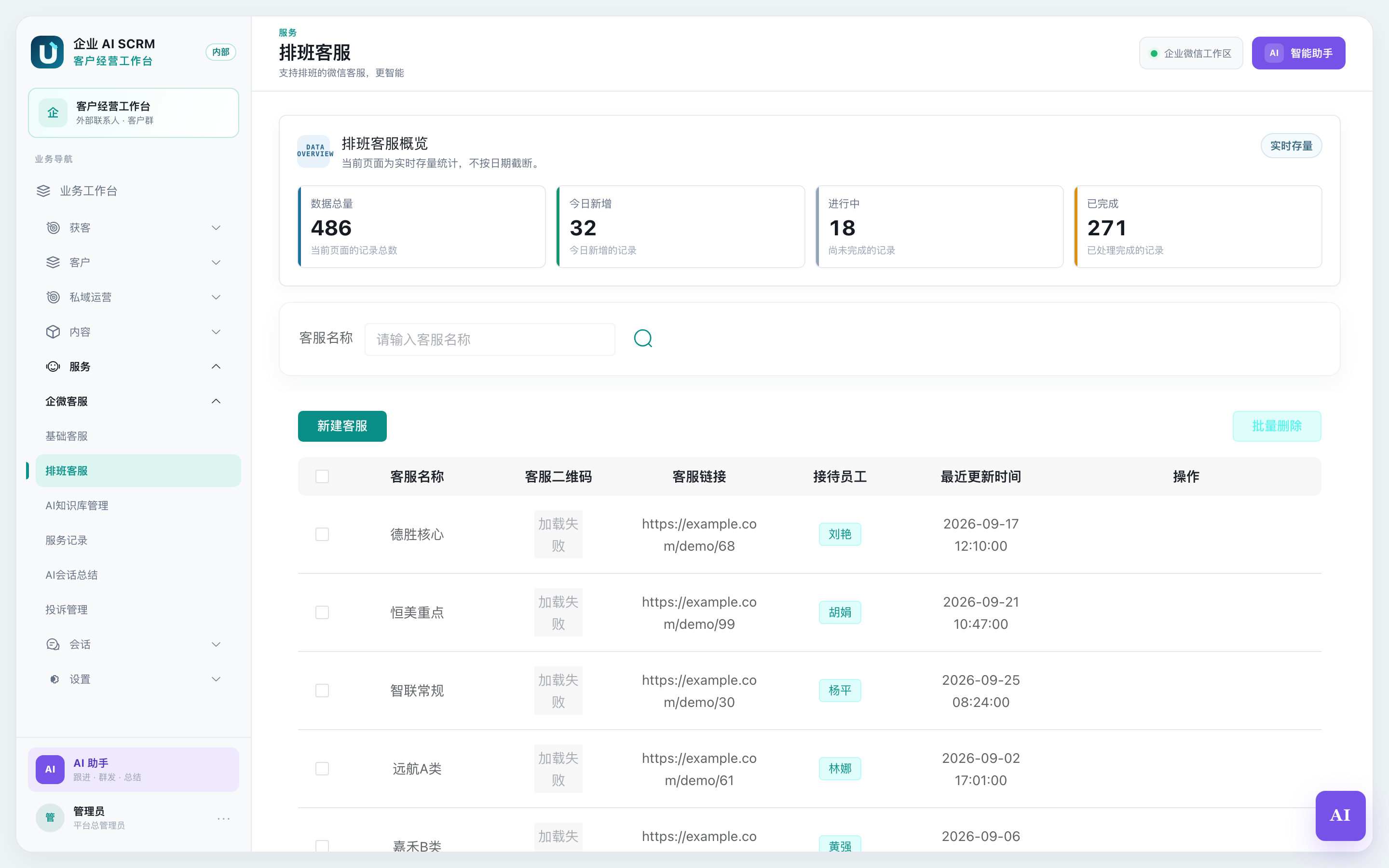Viewport: 1389px width, 868px height.
Task: Open the AI 助手 card in sidebar
Action: pos(133,769)
